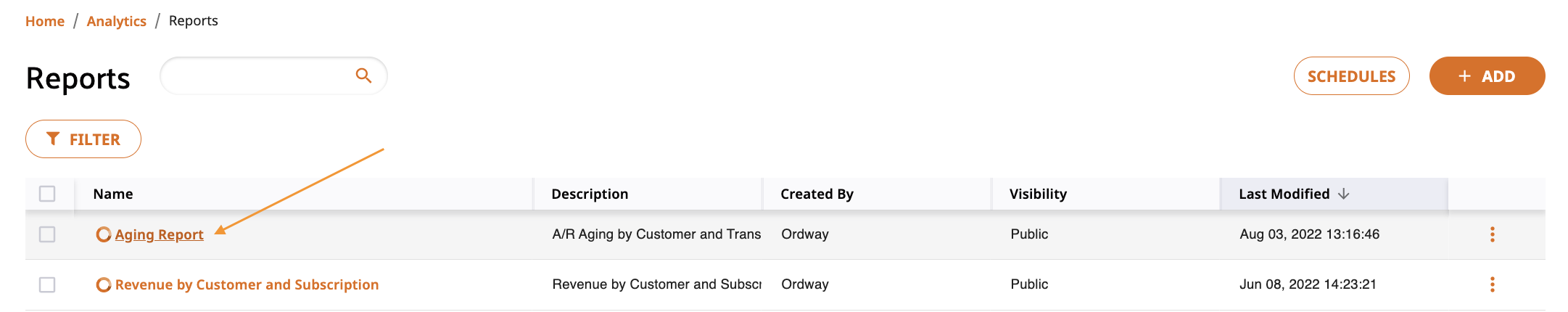Click the plus icon in Add button
This screenshot has height=312, width=1568.
pos(1464,76)
